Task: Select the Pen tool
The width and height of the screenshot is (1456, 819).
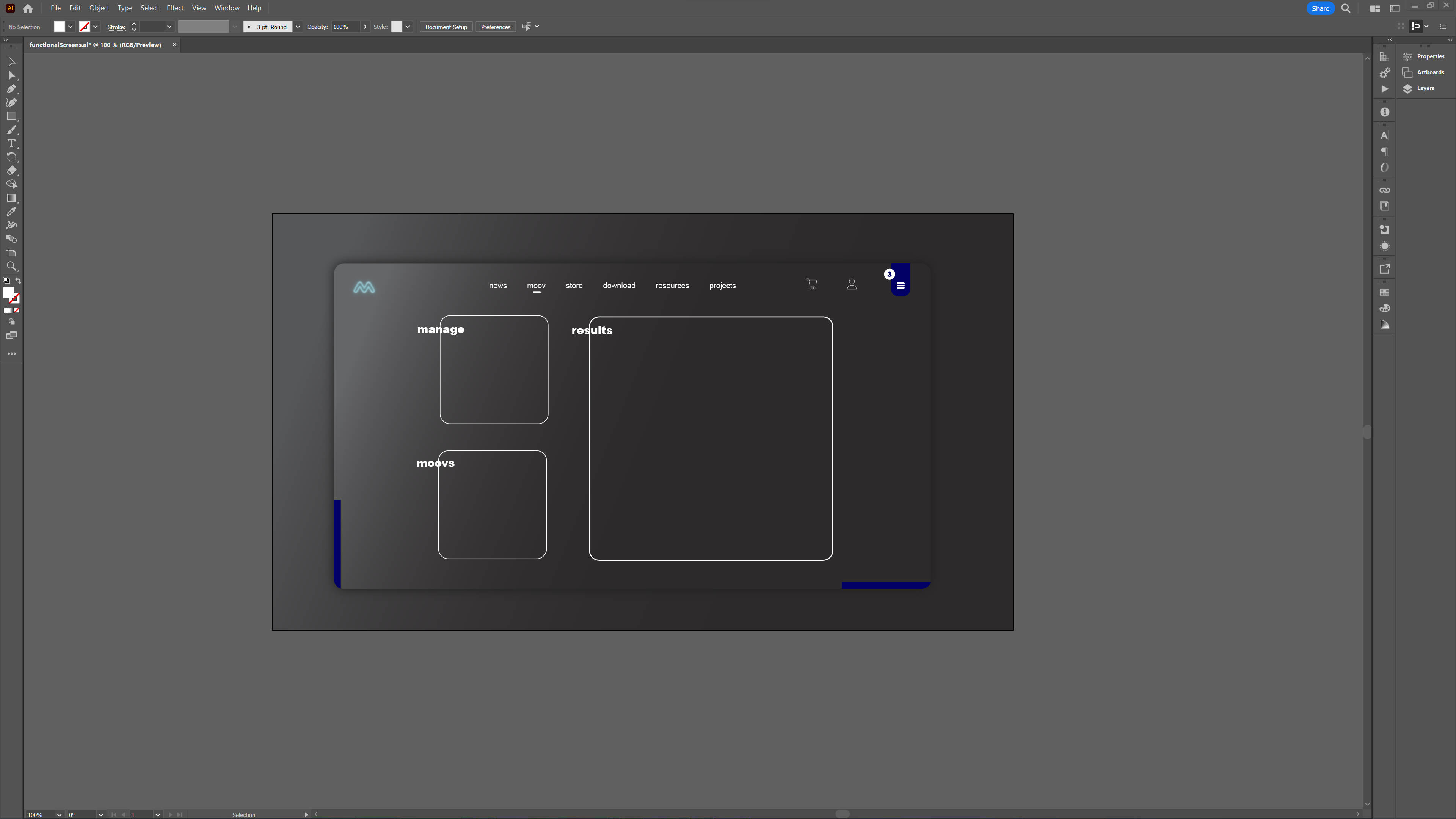Action: 11,89
